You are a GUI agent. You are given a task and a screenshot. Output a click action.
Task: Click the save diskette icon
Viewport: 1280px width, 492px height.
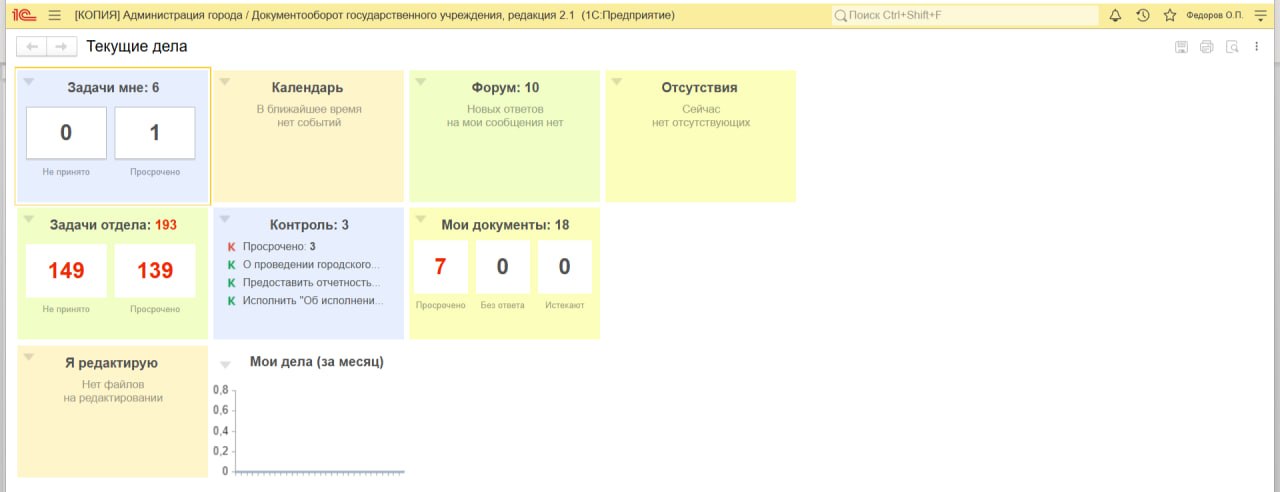[x=1181, y=47]
